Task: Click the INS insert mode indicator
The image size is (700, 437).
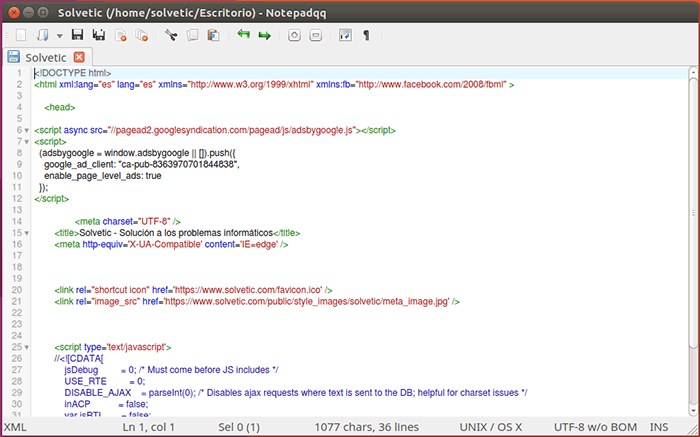Action: tap(659, 427)
